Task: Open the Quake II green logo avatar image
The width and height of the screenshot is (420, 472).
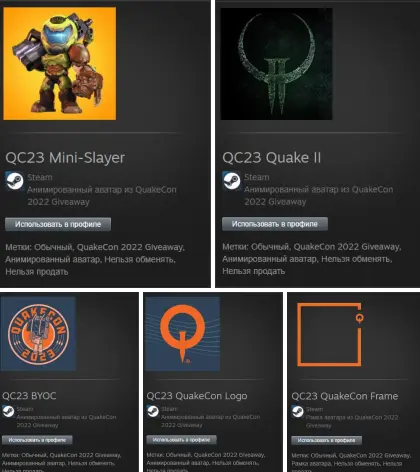Action: (276, 64)
